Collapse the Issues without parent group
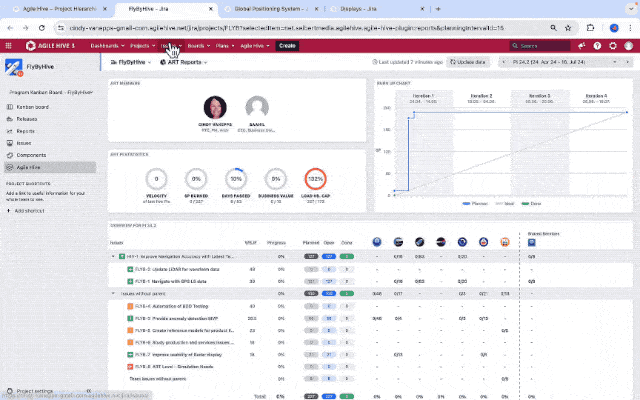The image size is (640, 400). (x=113, y=293)
